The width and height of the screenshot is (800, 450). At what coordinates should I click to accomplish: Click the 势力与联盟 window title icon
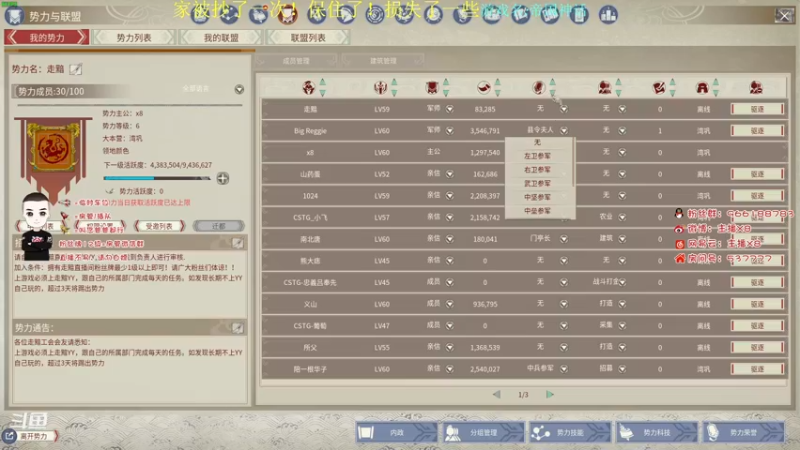pos(14,16)
